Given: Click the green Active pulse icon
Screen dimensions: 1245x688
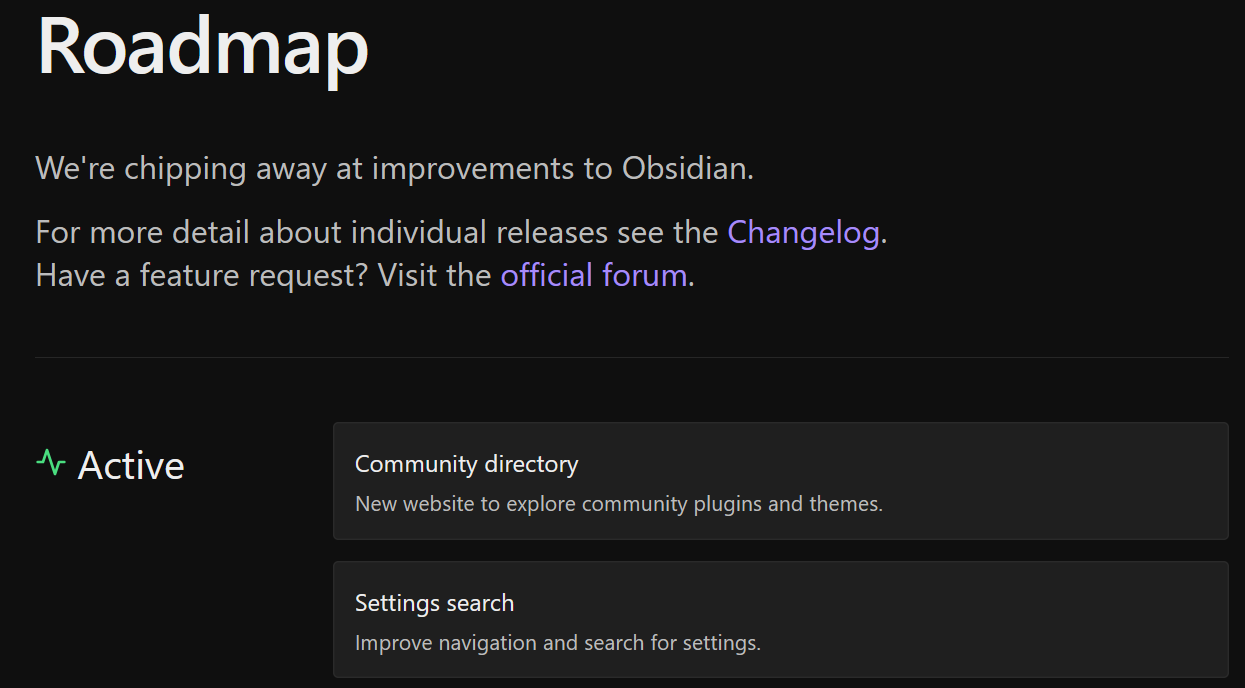Looking at the screenshot, I should click(x=51, y=463).
